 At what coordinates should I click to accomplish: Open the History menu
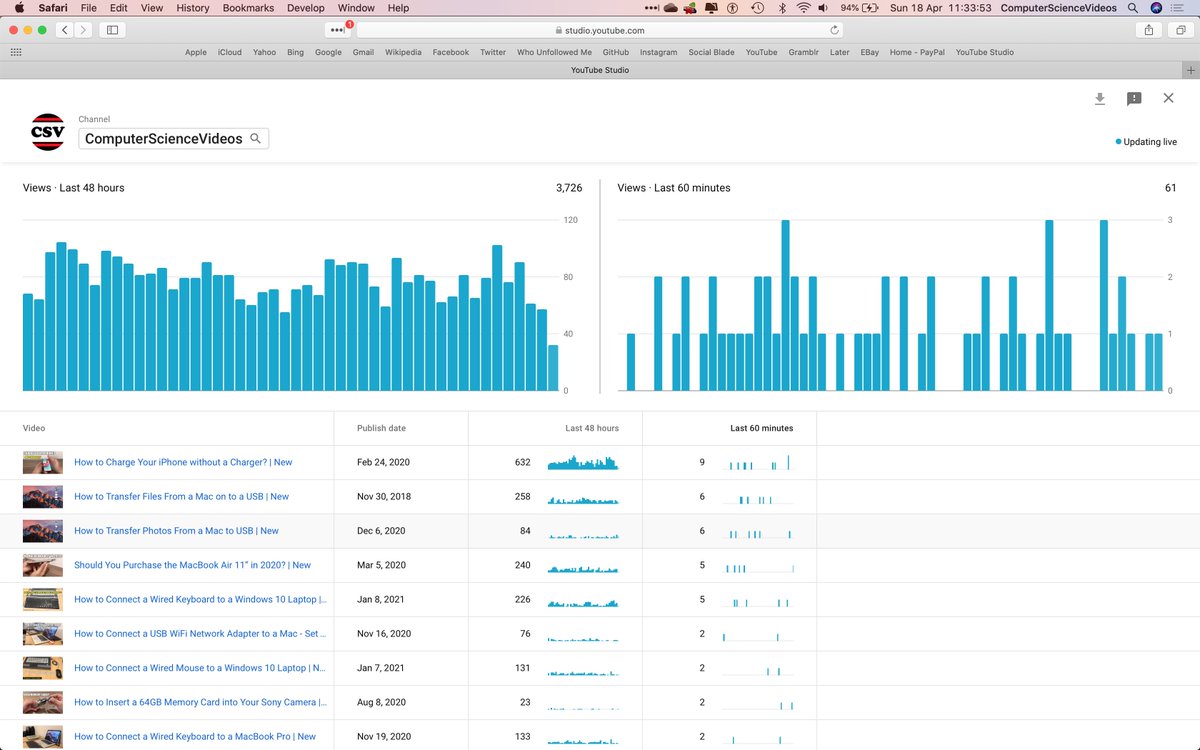point(193,8)
